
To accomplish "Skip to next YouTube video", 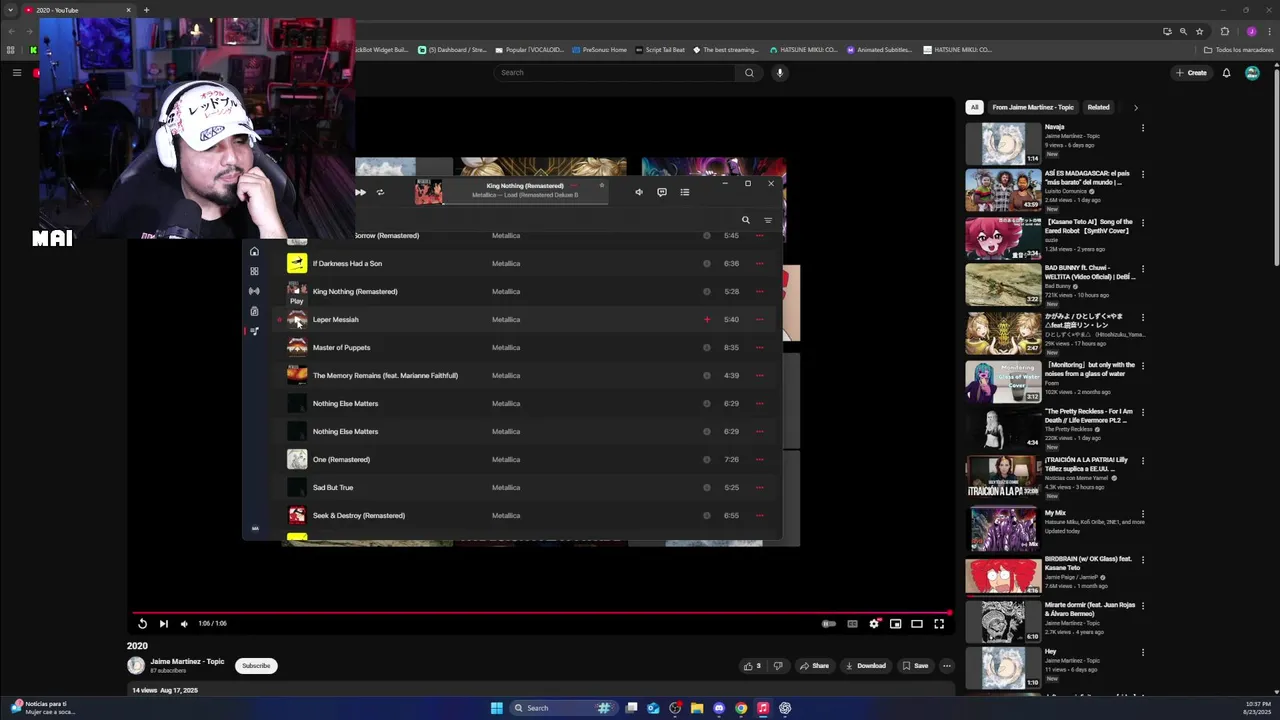I will 164,623.
